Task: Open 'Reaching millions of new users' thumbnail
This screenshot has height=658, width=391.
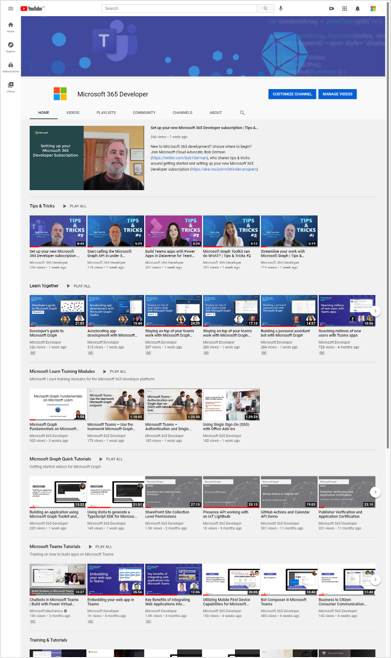Action: (347, 311)
